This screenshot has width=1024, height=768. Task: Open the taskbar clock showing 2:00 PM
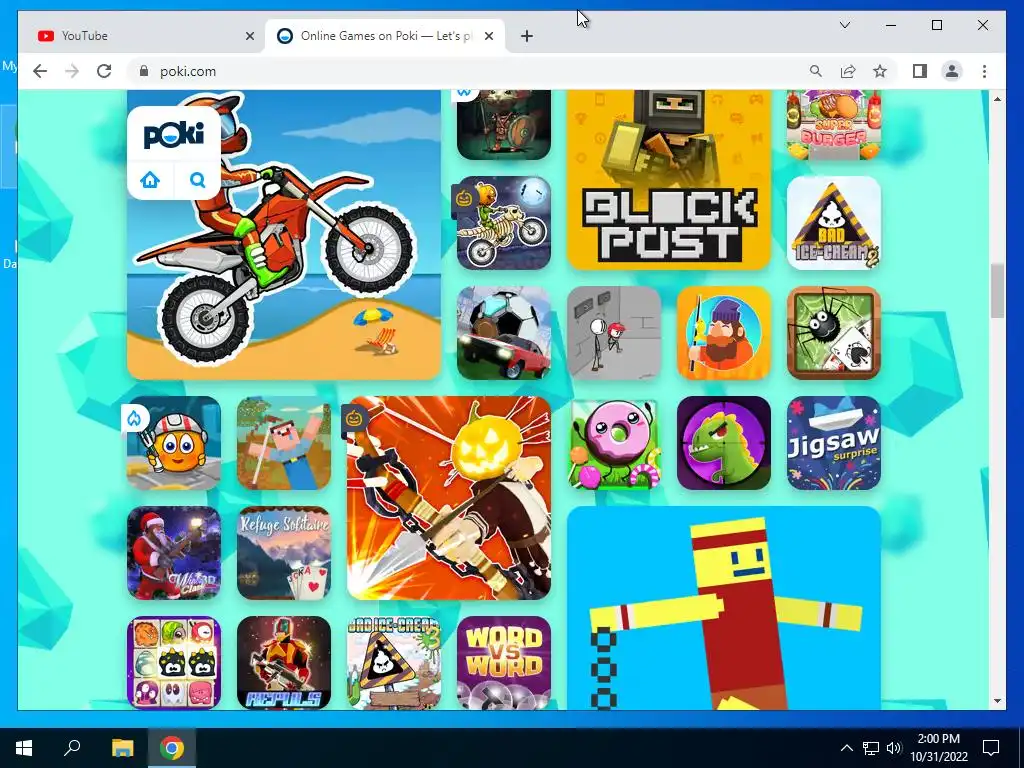(939, 748)
